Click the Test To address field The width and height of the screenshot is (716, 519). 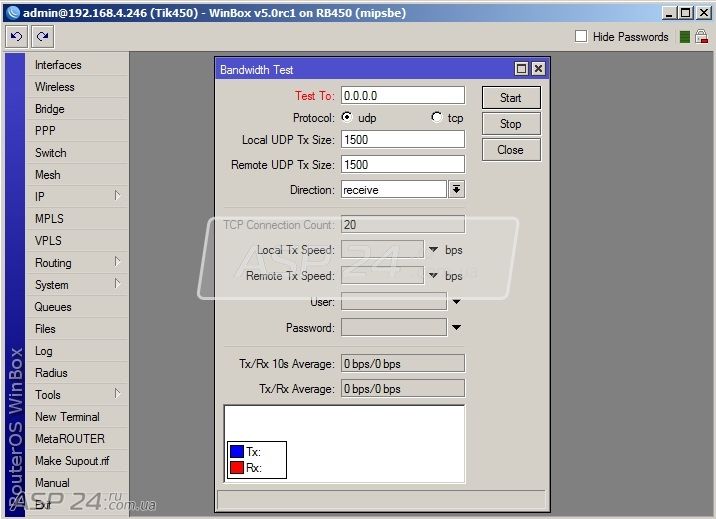coord(403,95)
